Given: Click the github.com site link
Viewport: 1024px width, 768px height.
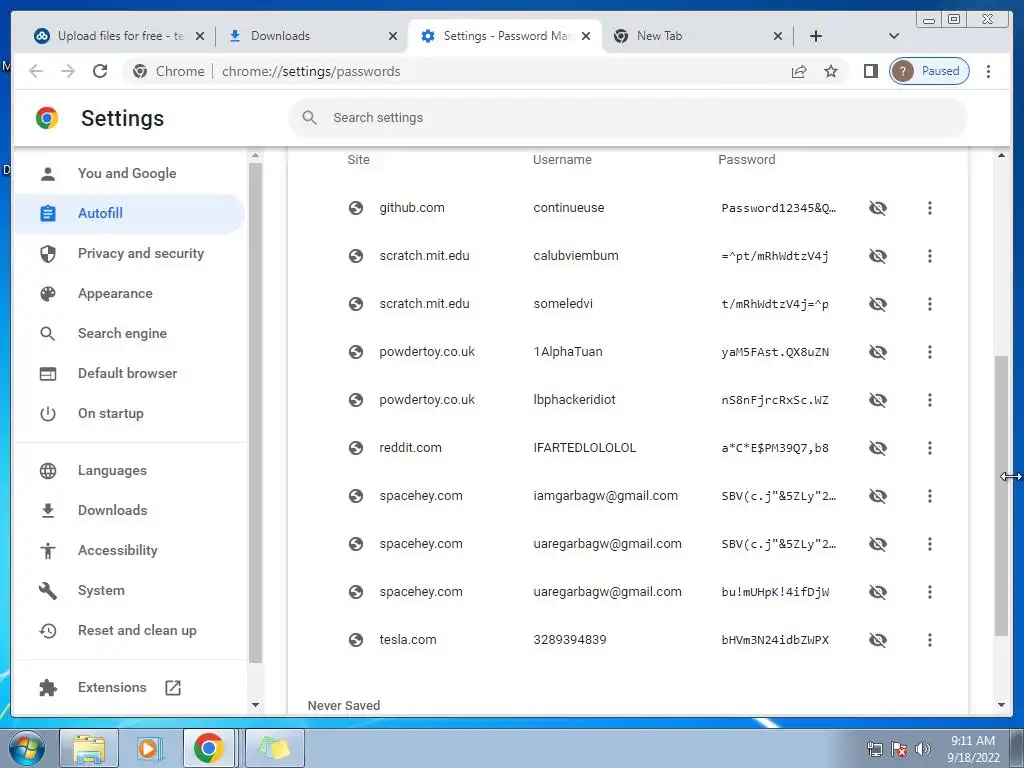Looking at the screenshot, I should [411, 208].
